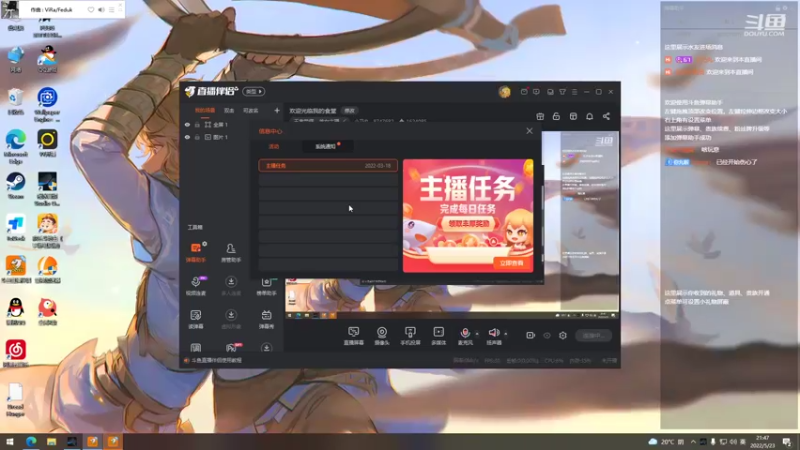Open Wallpaper Engine desktop shortcut
This screenshot has width=800, height=450.
(x=47, y=105)
